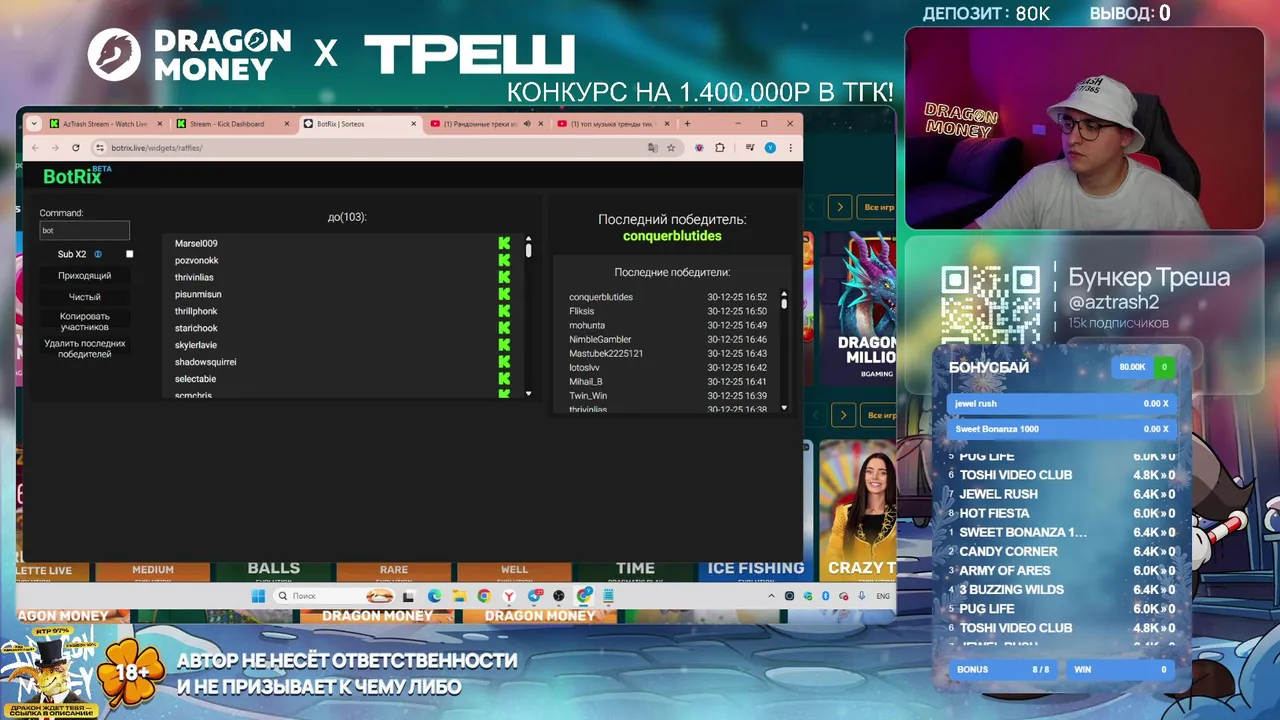
Task: Open a new browser tab
Action: (x=687, y=124)
